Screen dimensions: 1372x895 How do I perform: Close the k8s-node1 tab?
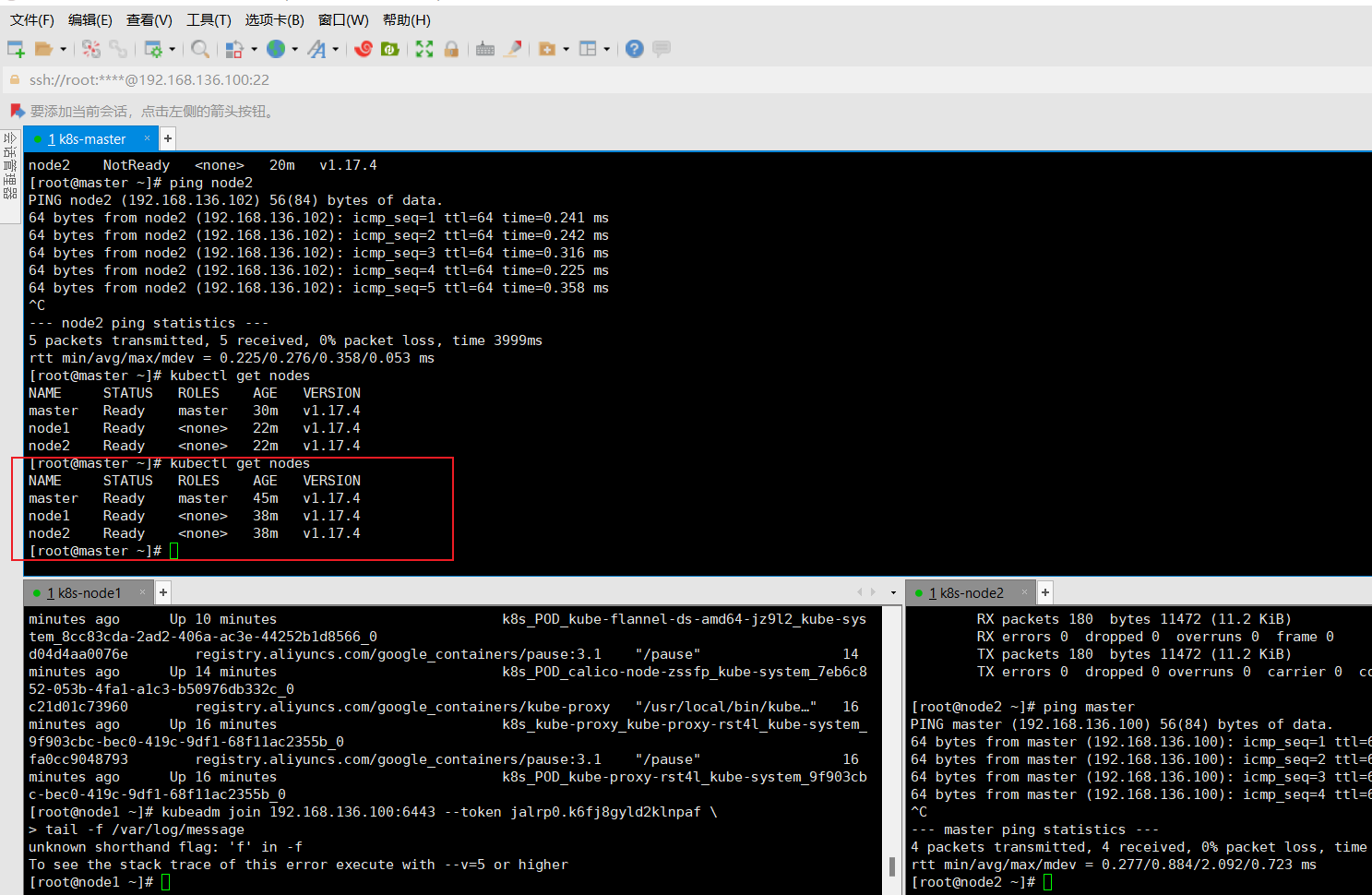point(142,592)
